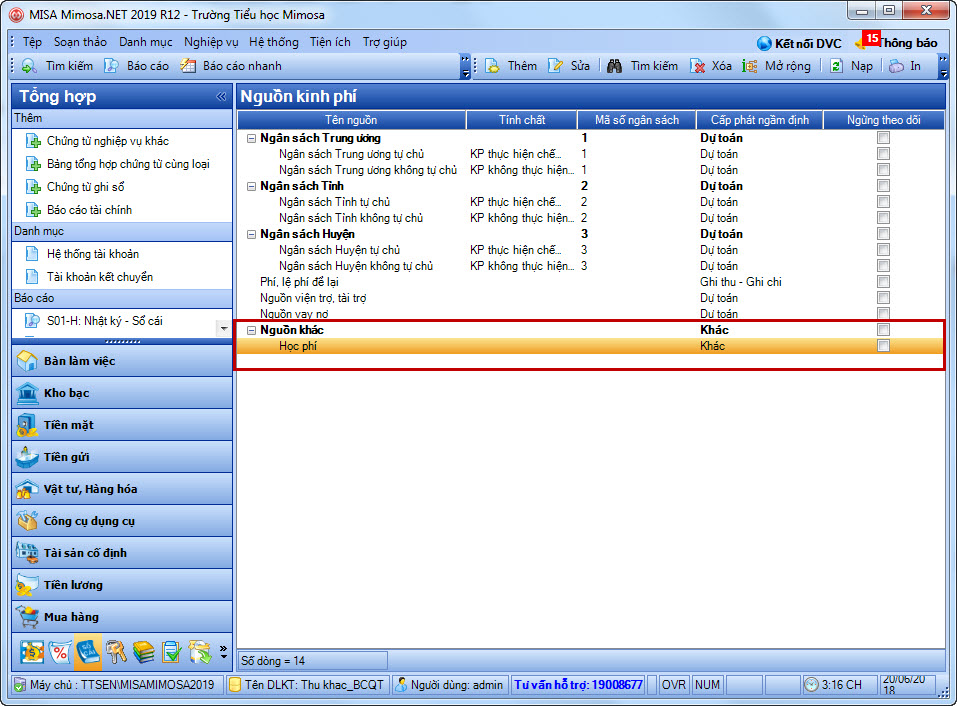Click the Thêm add icon in toolbar
Screen dimensions: 957x706
[493, 66]
